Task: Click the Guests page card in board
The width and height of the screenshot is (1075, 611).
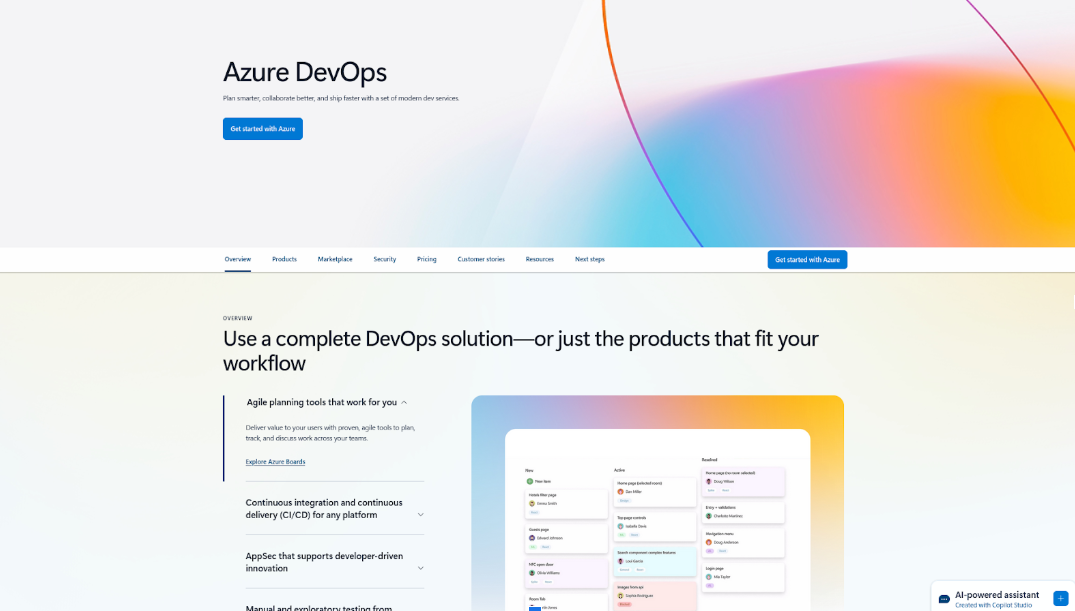Action: (x=566, y=538)
